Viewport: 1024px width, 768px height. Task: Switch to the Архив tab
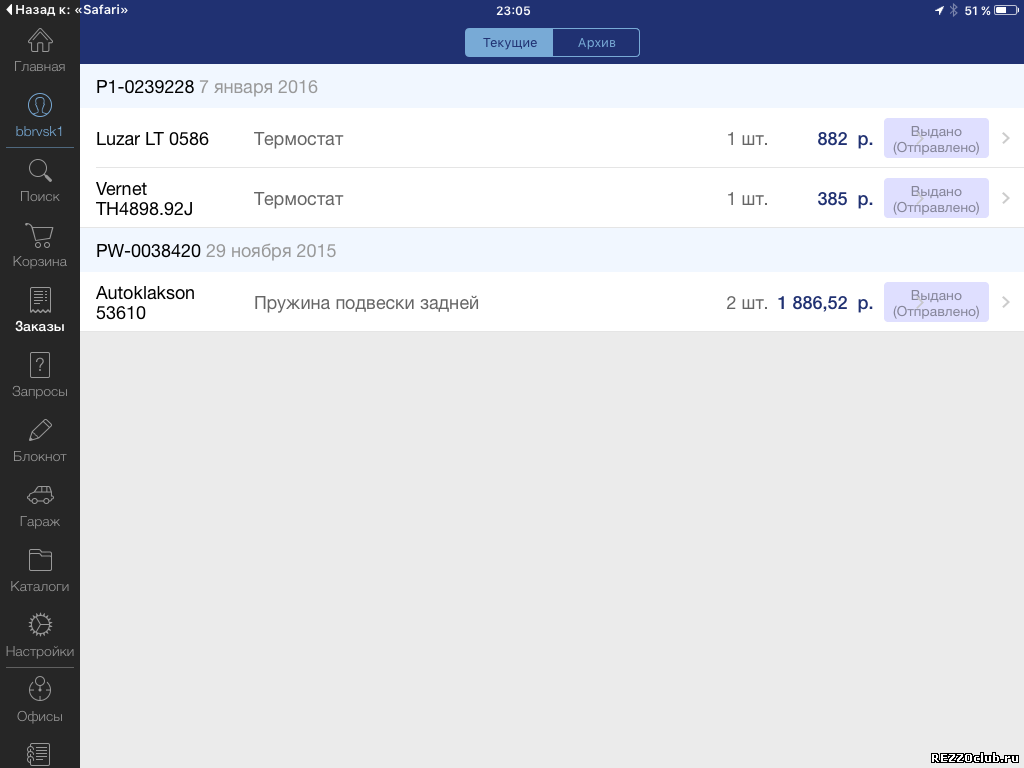pyautogui.click(x=596, y=42)
